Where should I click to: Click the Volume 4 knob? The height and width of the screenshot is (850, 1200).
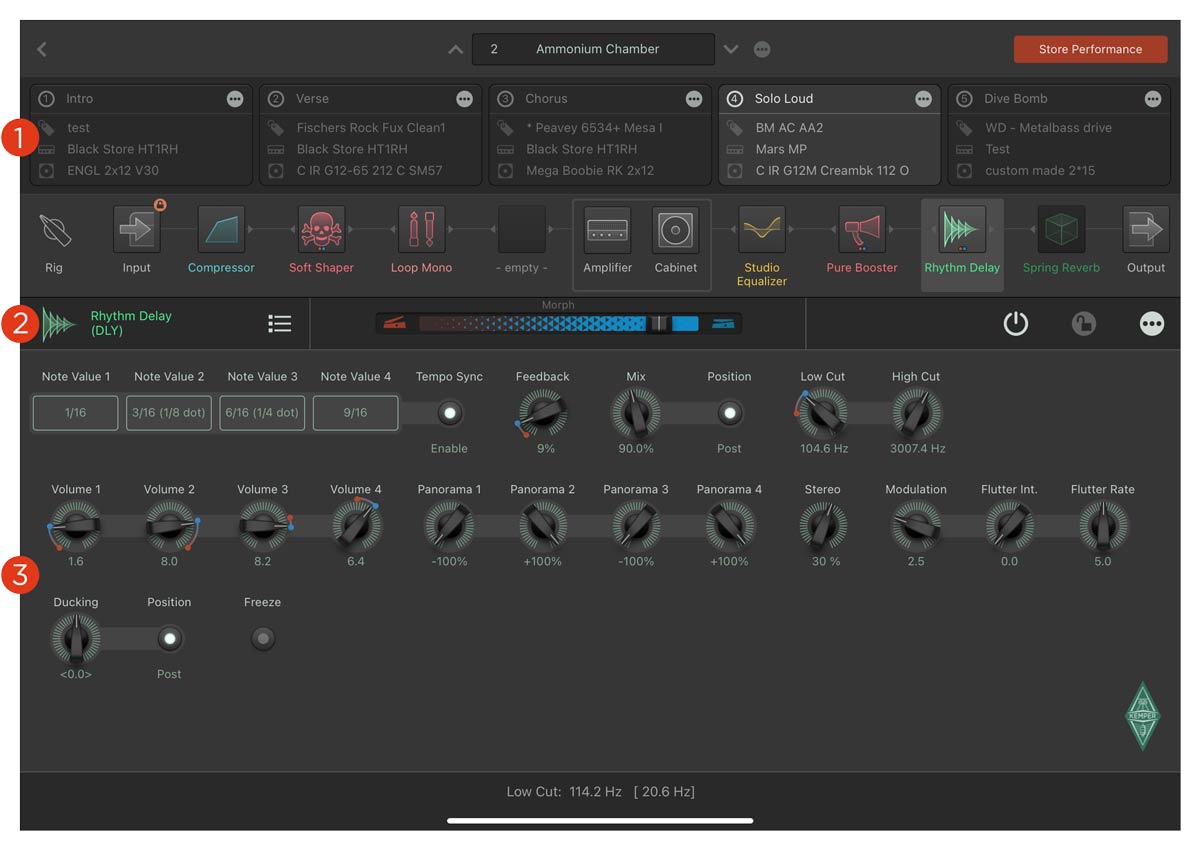tap(355, 525)
